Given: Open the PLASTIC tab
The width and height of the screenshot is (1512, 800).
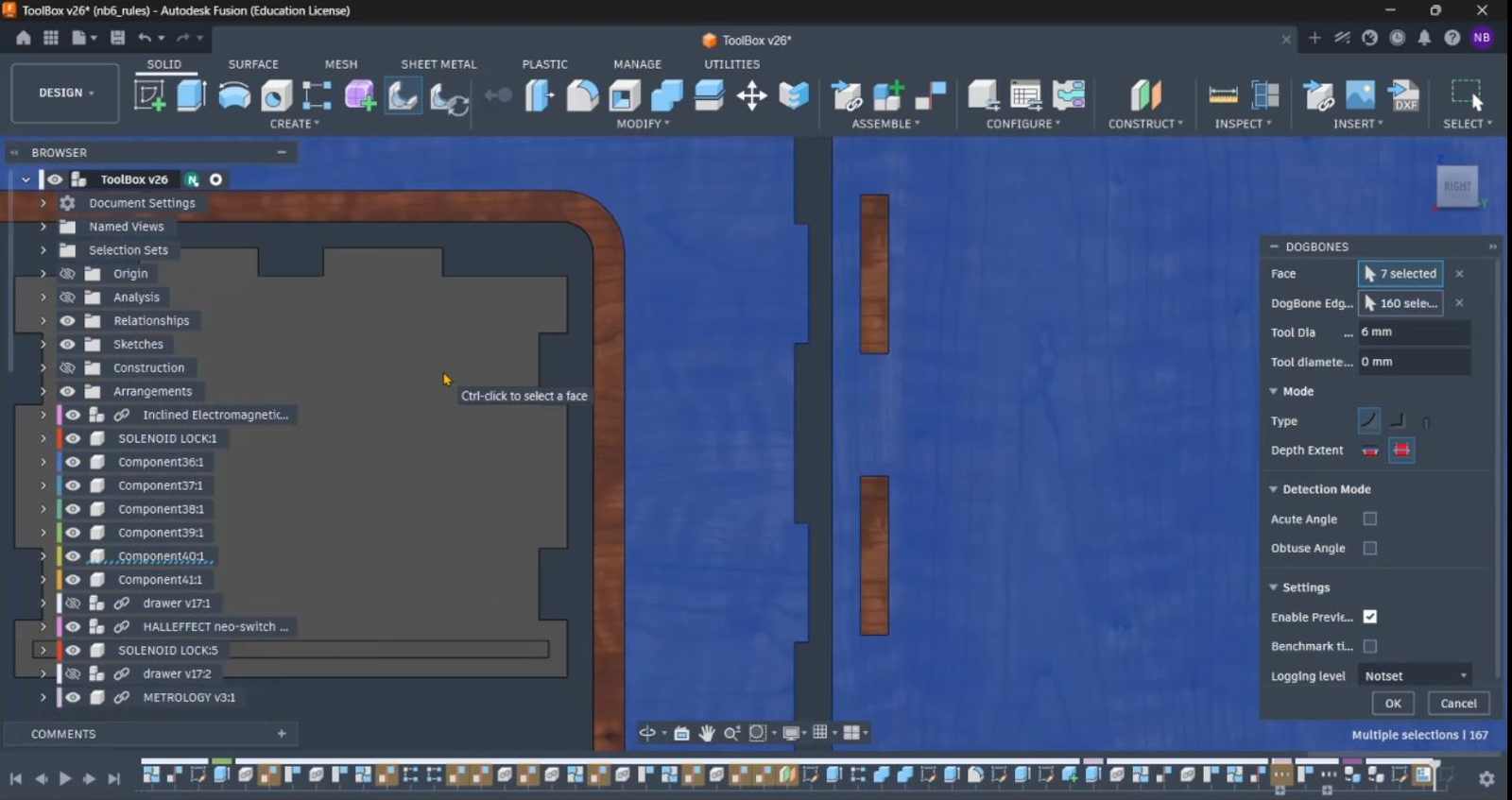Looking at the screenshot, I should pos(544,64).
